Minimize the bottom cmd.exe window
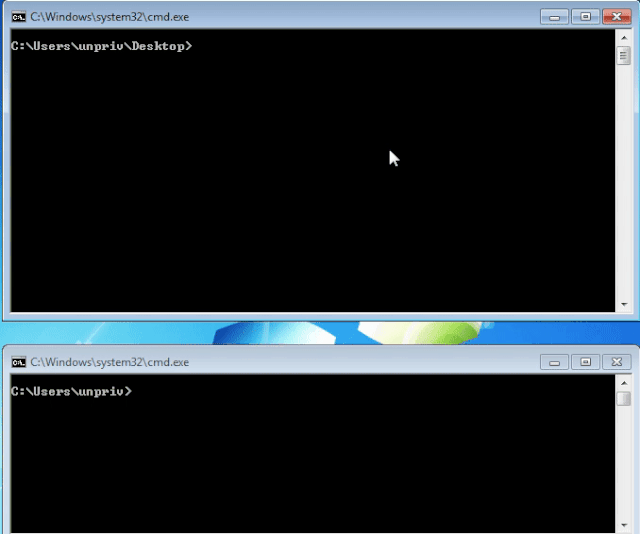640x534 pixels. [554, 362]
